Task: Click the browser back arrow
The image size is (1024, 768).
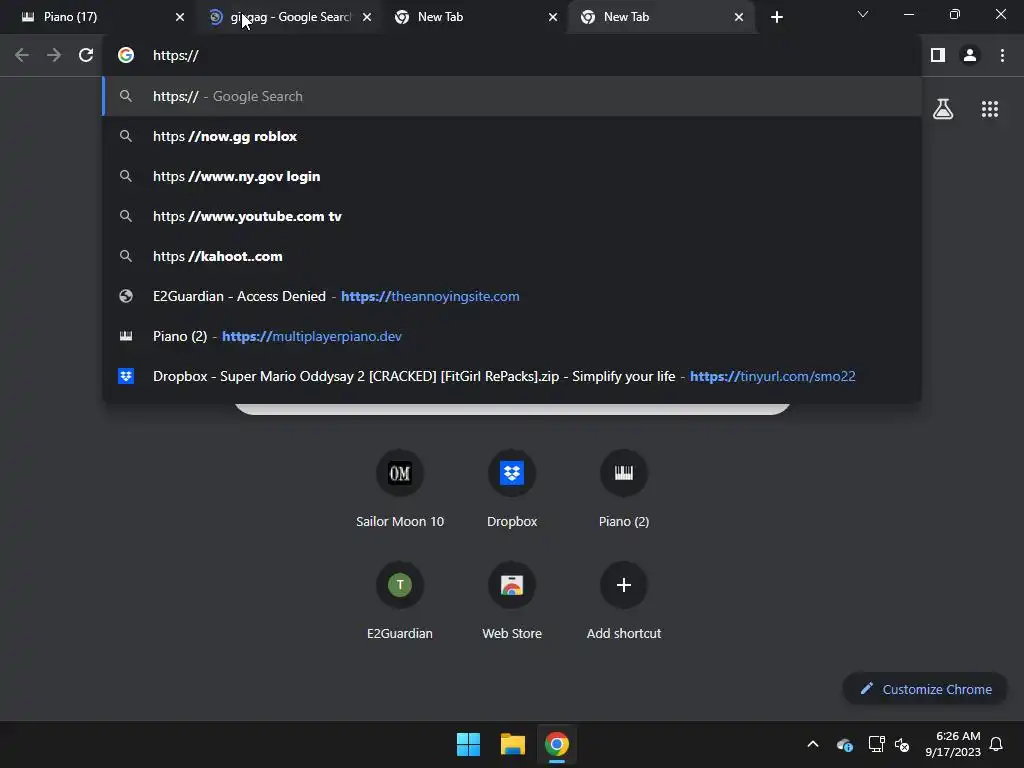Action: (22, 56)
